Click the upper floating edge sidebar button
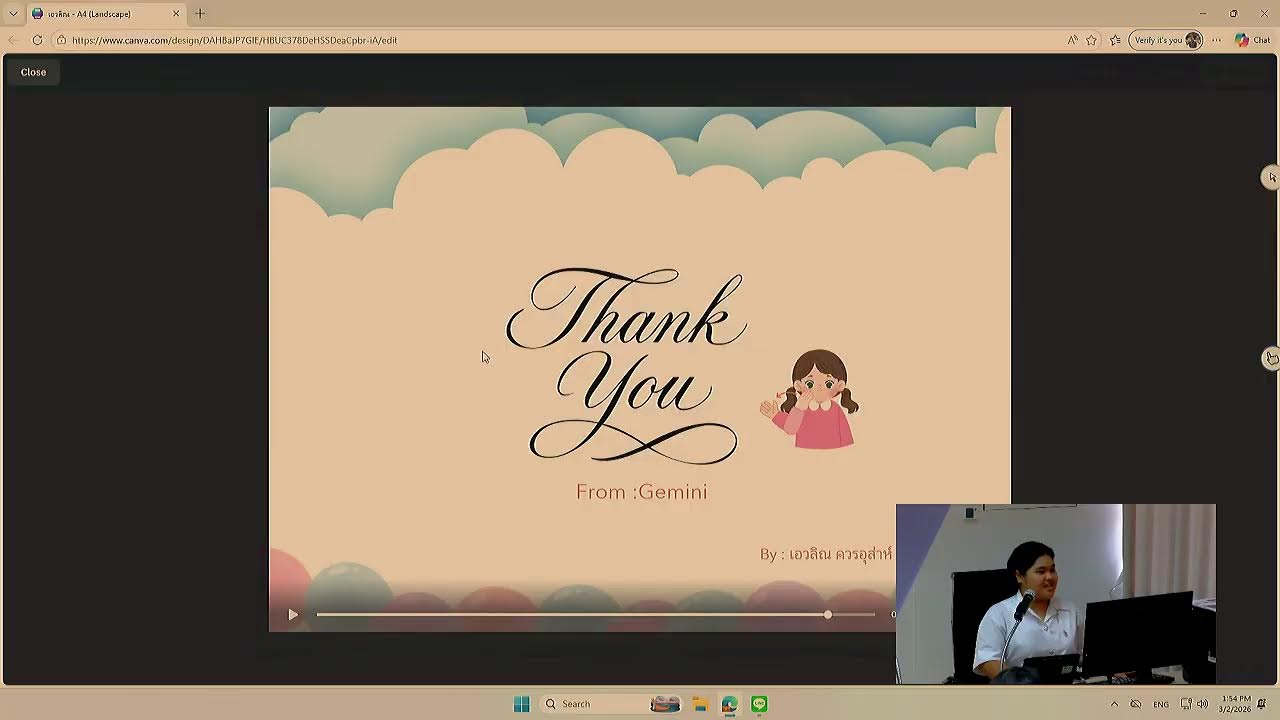The height and width of the screenshot is (720, 1280). click(x=1270, y=177)
